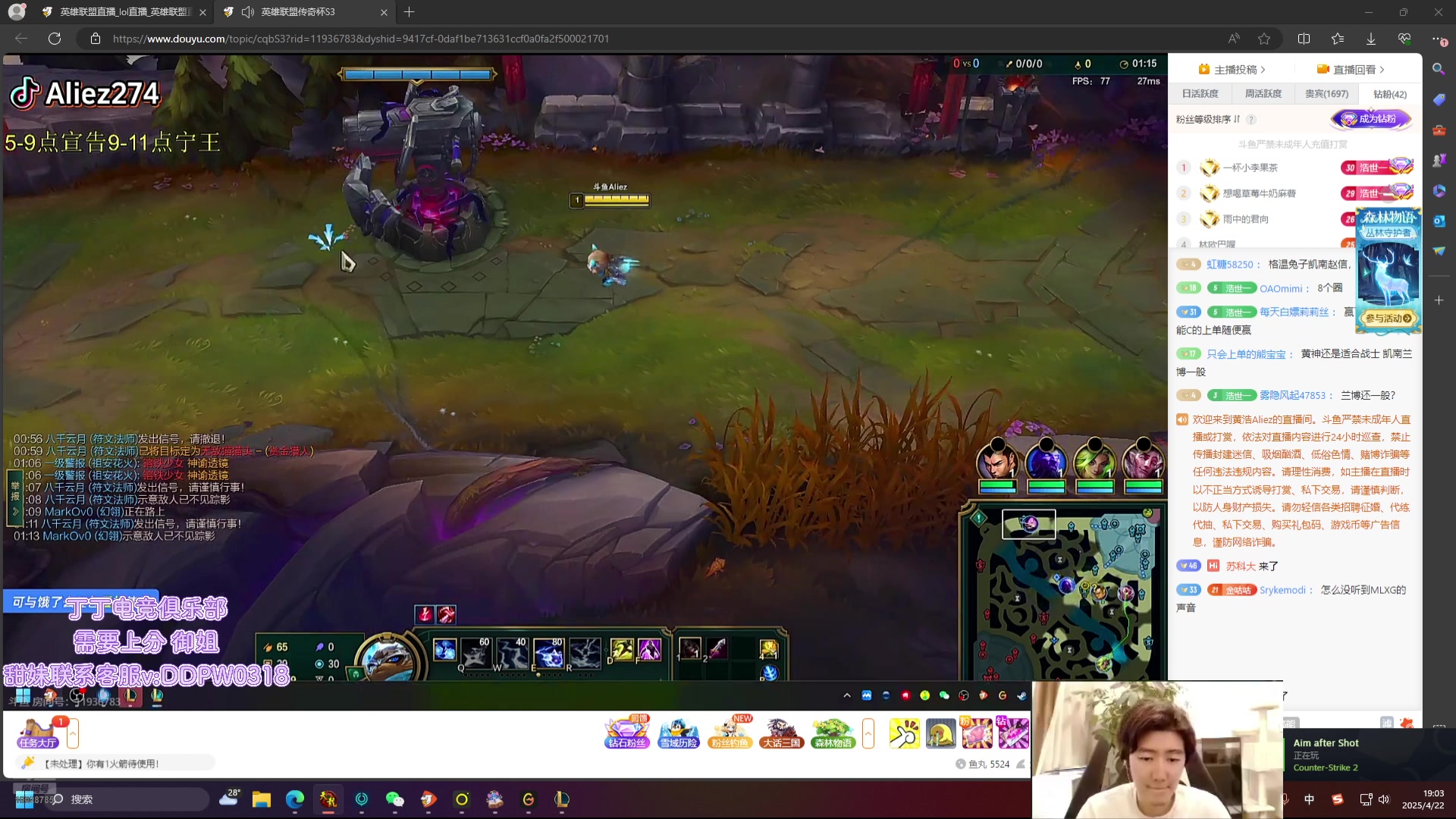Image resolution: width=1456 pixels, height=819 pixels.
Task: Open 雪域历险 activity
Action: coord(678,733)
